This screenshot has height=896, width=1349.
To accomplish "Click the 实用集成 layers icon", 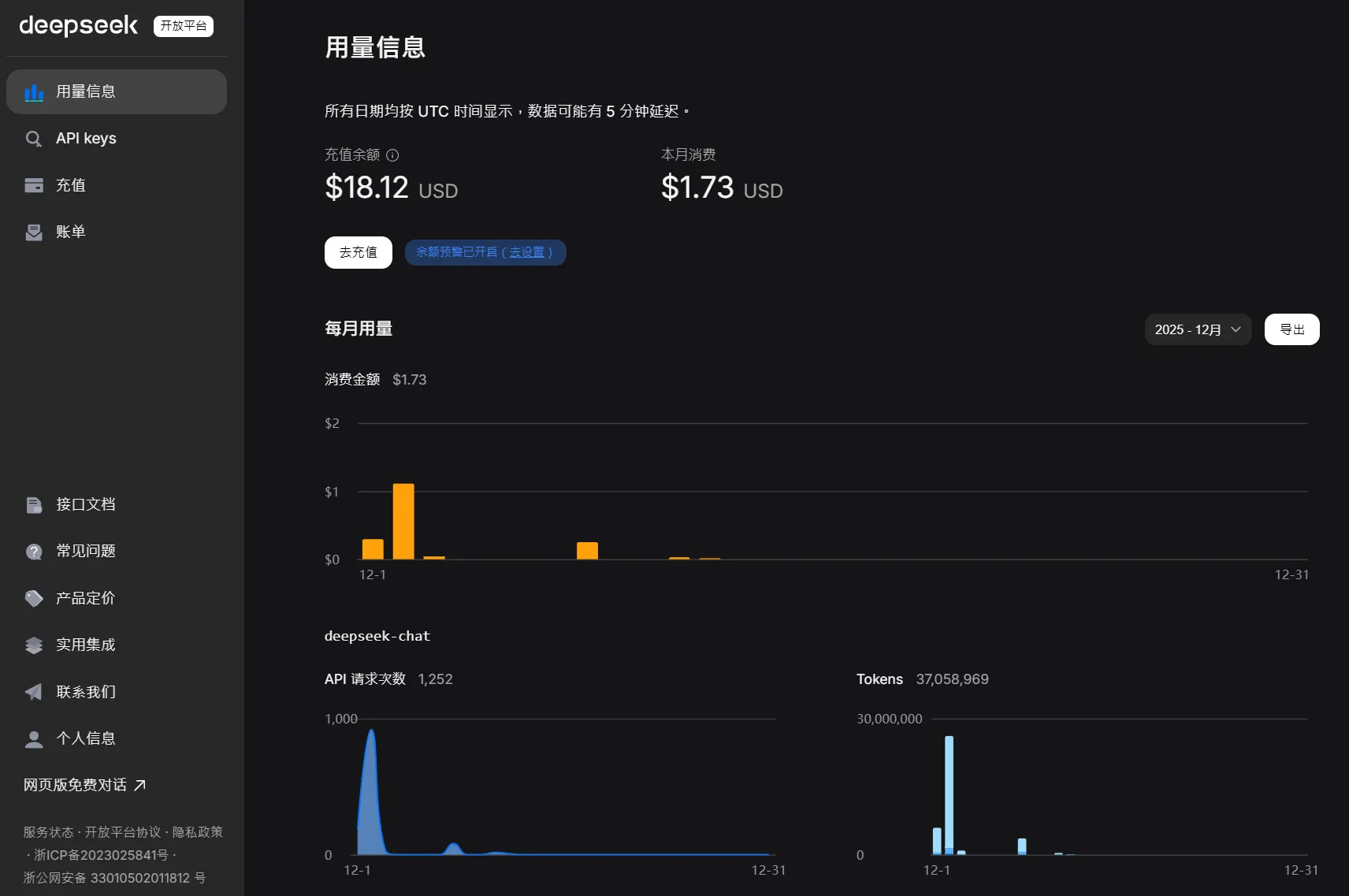I will click(34, 645).
